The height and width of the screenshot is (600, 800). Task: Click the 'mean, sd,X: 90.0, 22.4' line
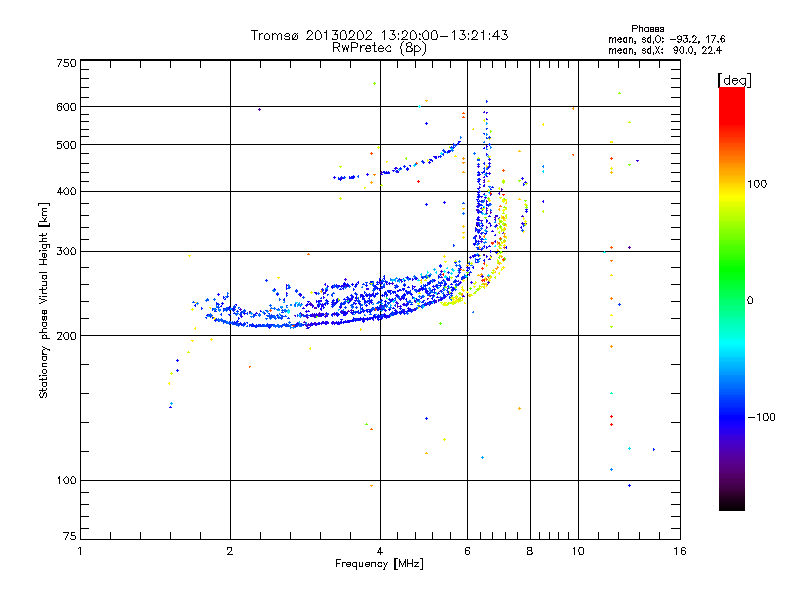665,50
